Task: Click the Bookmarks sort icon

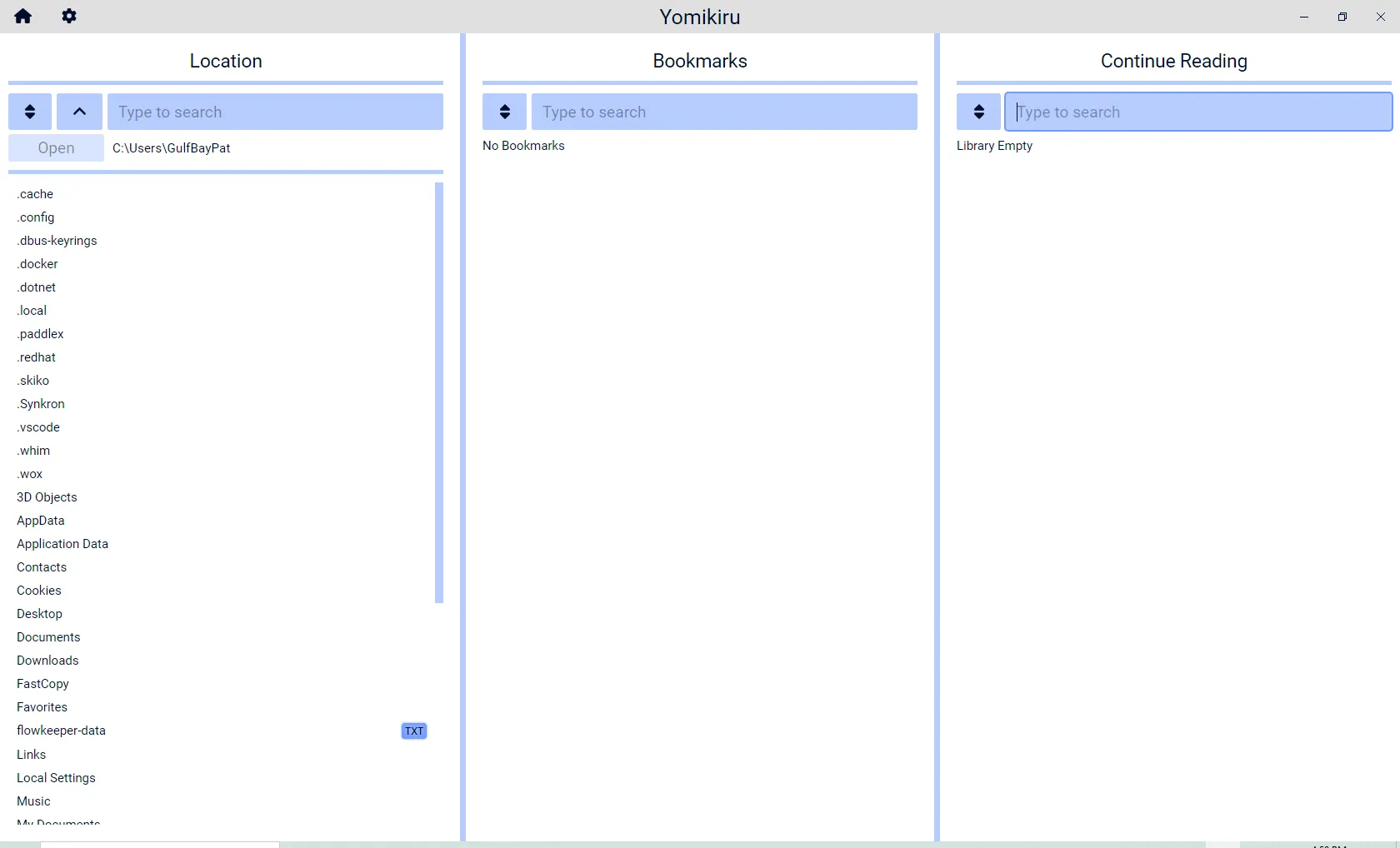Action: (x=504, y=112)
